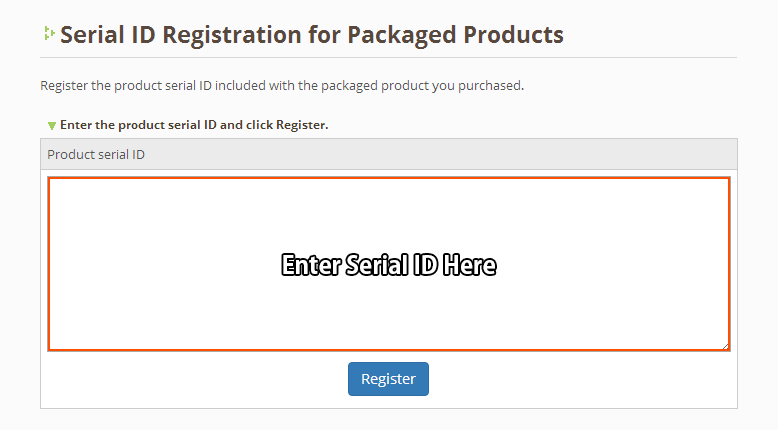The height and width of the screenshot is (430, 778).
Task: Click the bold "Enter the product serial ID" instruction
Action: [194, 125]
